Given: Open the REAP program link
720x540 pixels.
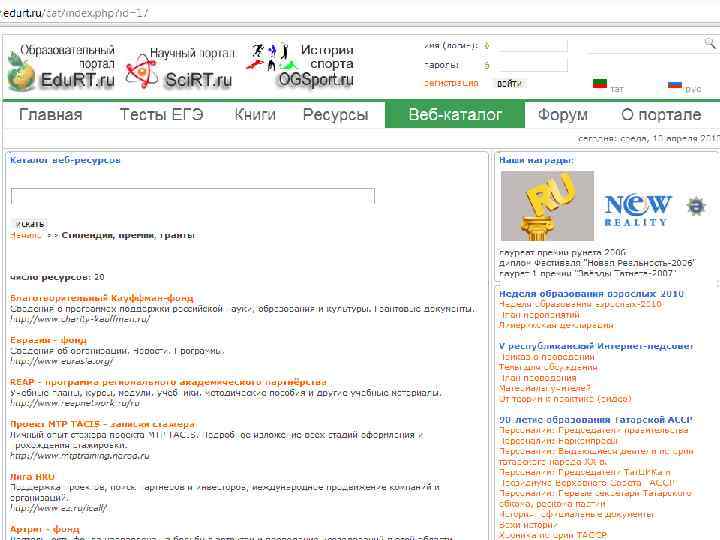Looking at the screenshot, I should pos(168,382).
